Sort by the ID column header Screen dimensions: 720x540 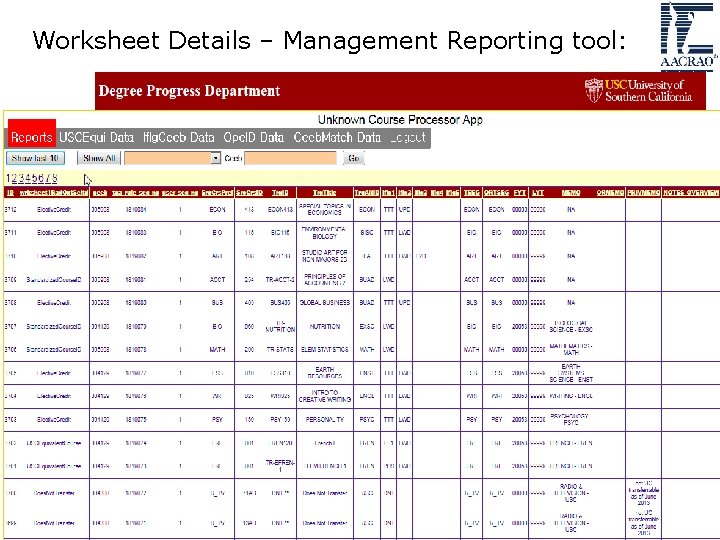click(x=11, y=193)
